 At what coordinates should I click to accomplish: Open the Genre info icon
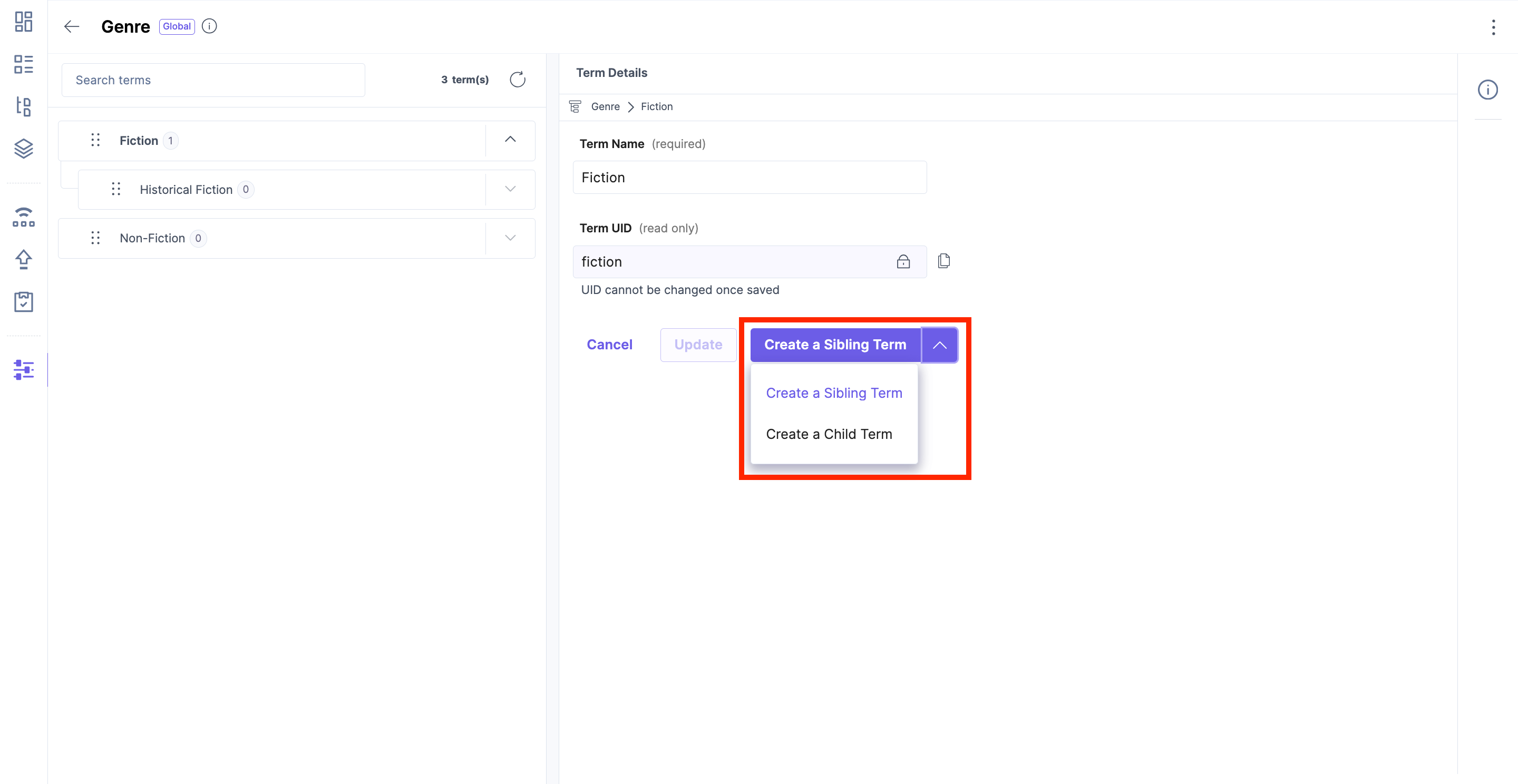tap(209, 26)
